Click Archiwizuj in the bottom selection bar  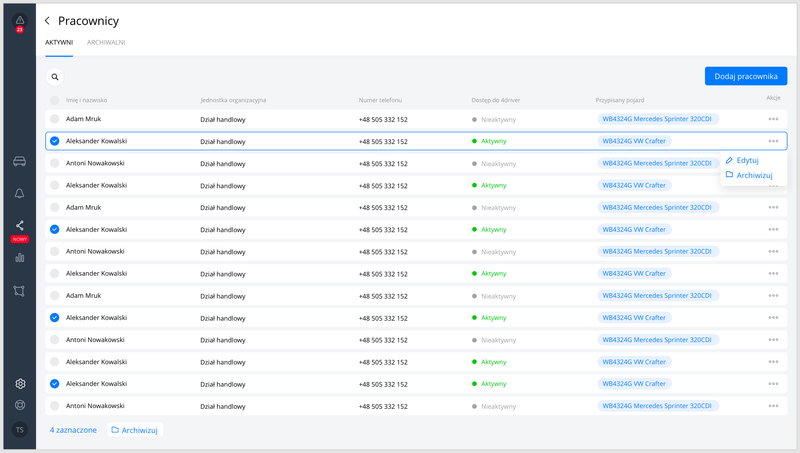point(134,430)
